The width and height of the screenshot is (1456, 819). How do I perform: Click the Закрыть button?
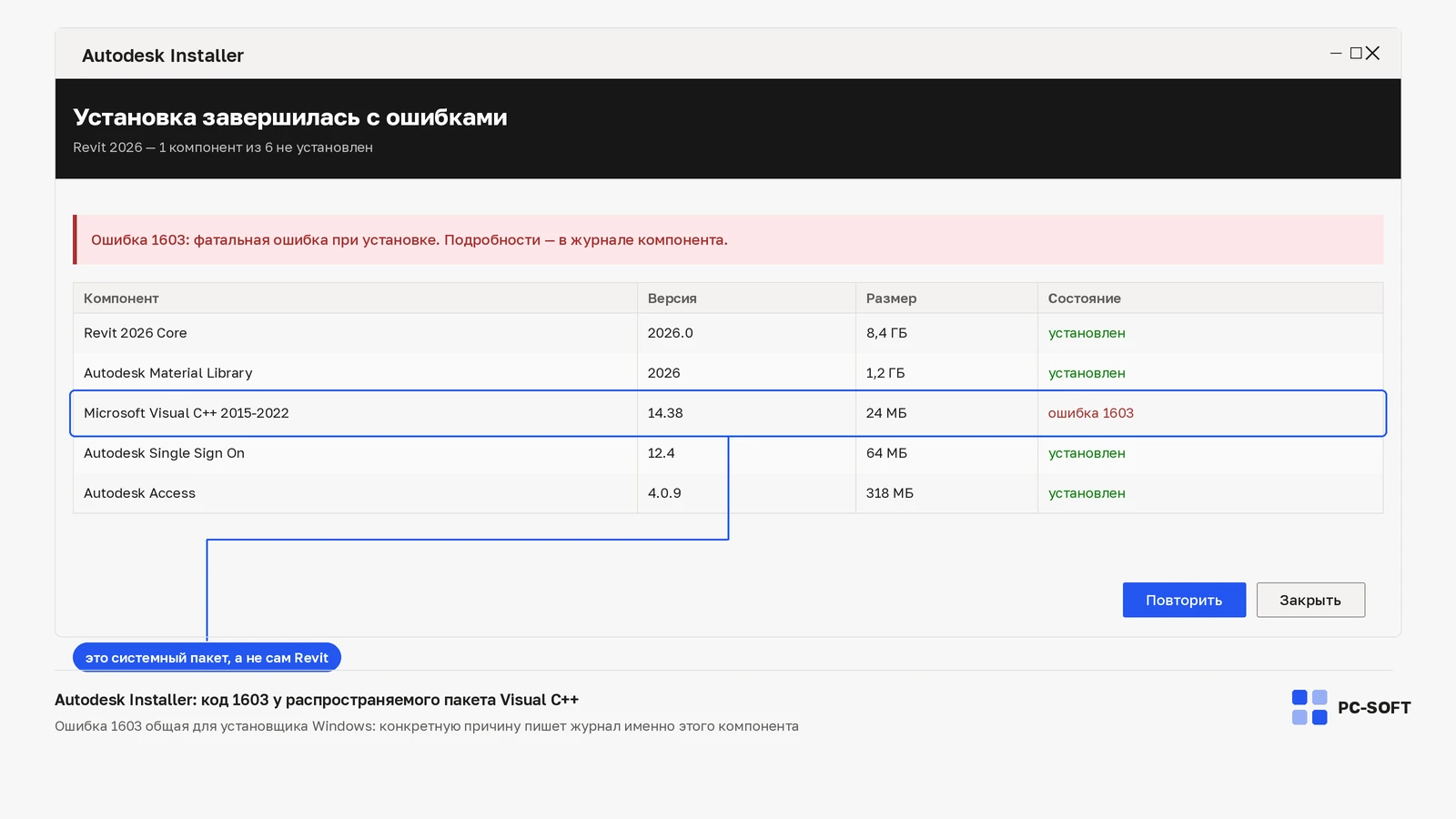coord(1310,600)
